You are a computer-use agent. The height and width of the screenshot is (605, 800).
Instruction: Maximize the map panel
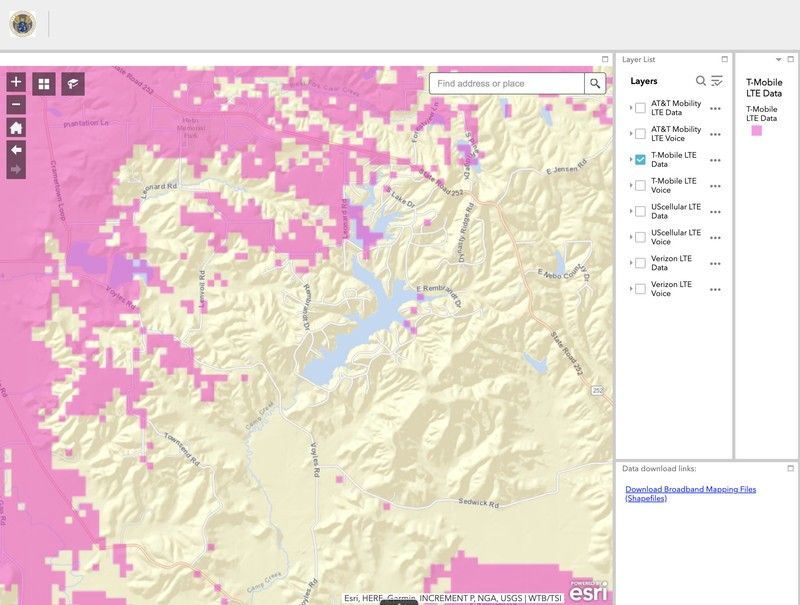605,59
